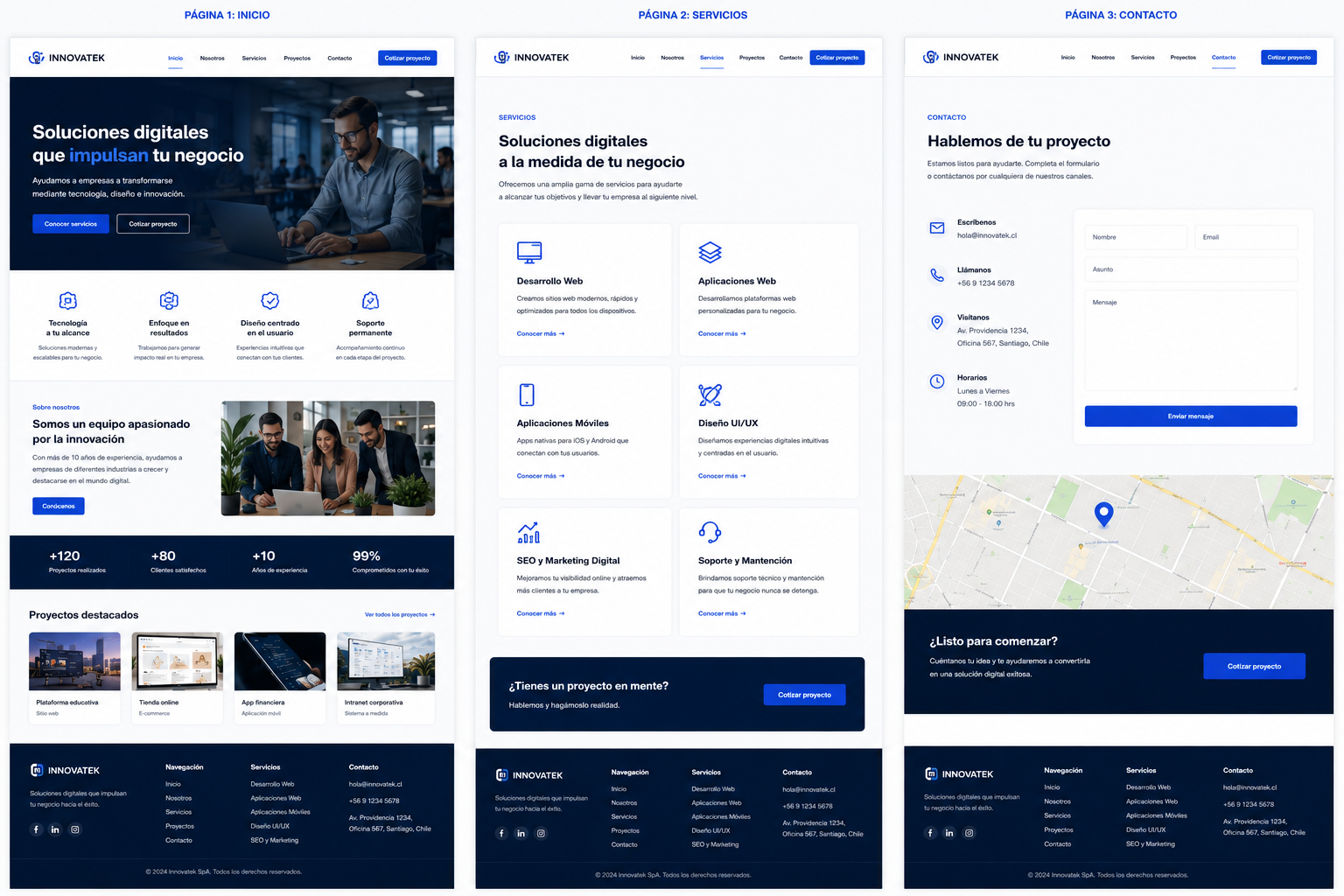The height and width of the screenshot is (896, 1344).
Task: Click the blue map marker pin
Action: coord(1104,514)
